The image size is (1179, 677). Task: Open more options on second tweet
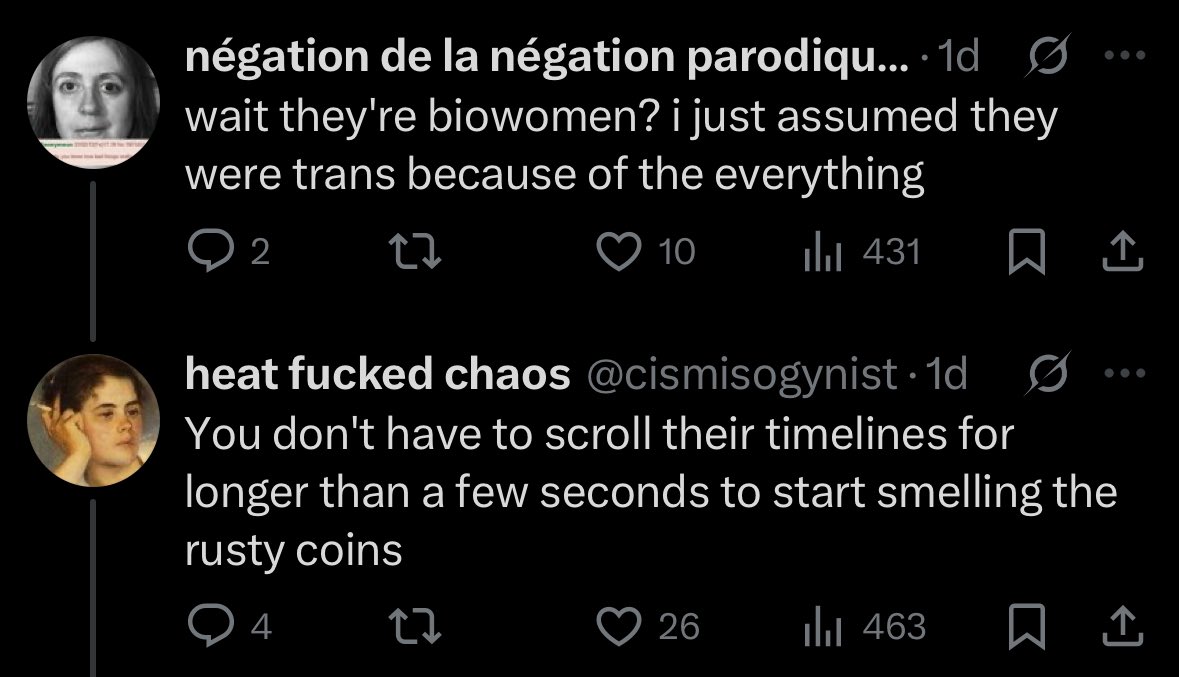click(x=1125, y=372)
